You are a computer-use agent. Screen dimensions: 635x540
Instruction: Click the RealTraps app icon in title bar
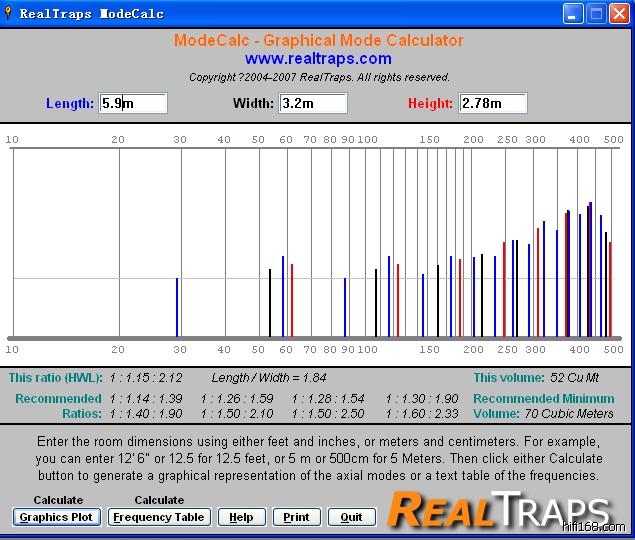point(10,14)
